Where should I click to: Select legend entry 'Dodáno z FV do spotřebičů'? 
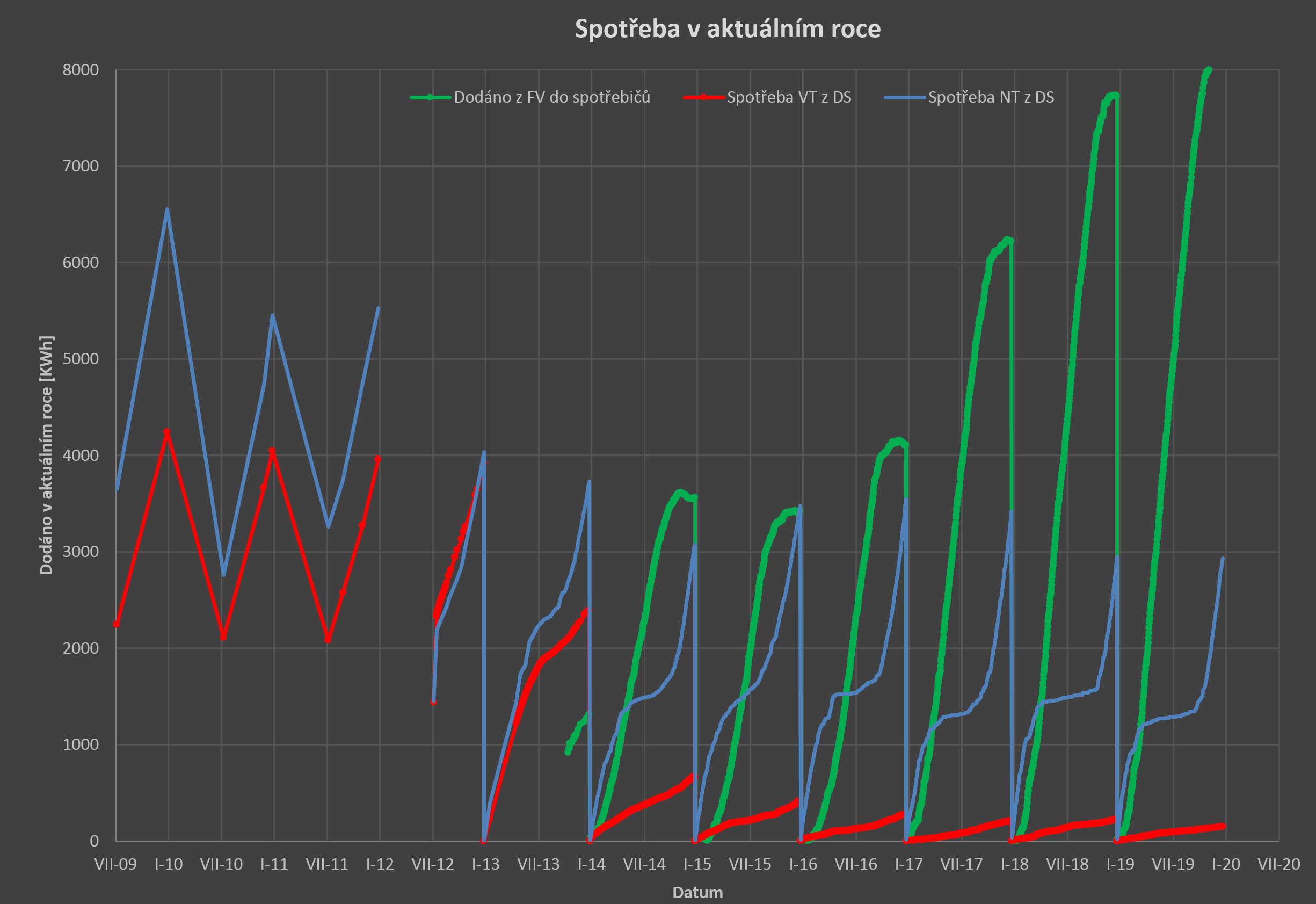(551, 97)
